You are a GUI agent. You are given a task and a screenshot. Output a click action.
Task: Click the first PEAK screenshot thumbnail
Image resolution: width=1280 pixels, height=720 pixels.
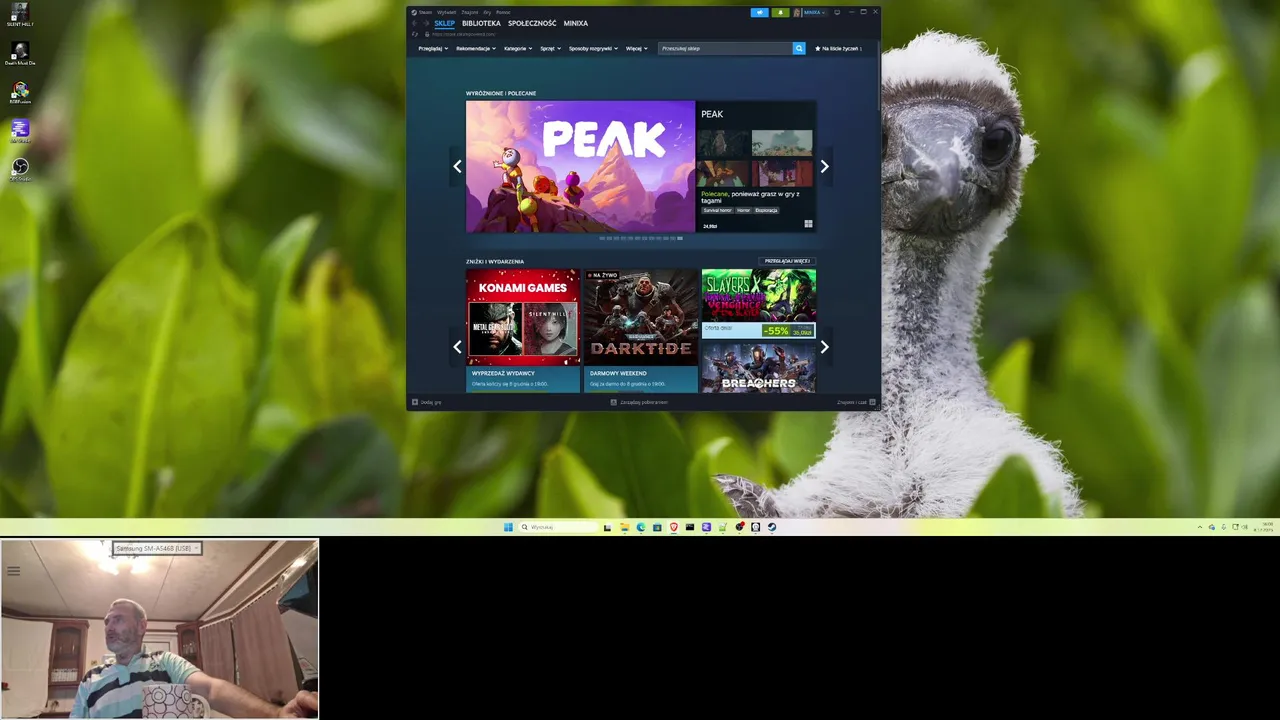(x=725, y=142)
